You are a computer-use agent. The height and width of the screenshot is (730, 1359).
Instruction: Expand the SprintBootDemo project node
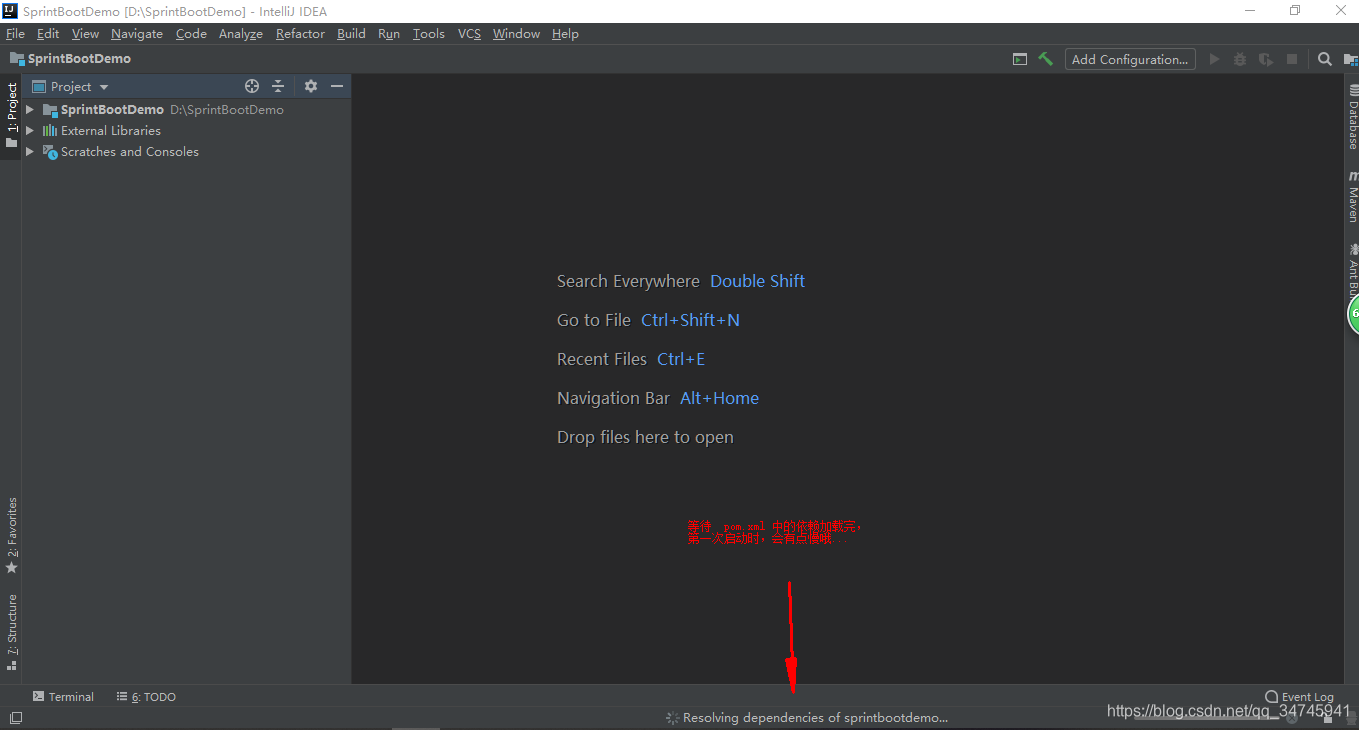[30, 110]
